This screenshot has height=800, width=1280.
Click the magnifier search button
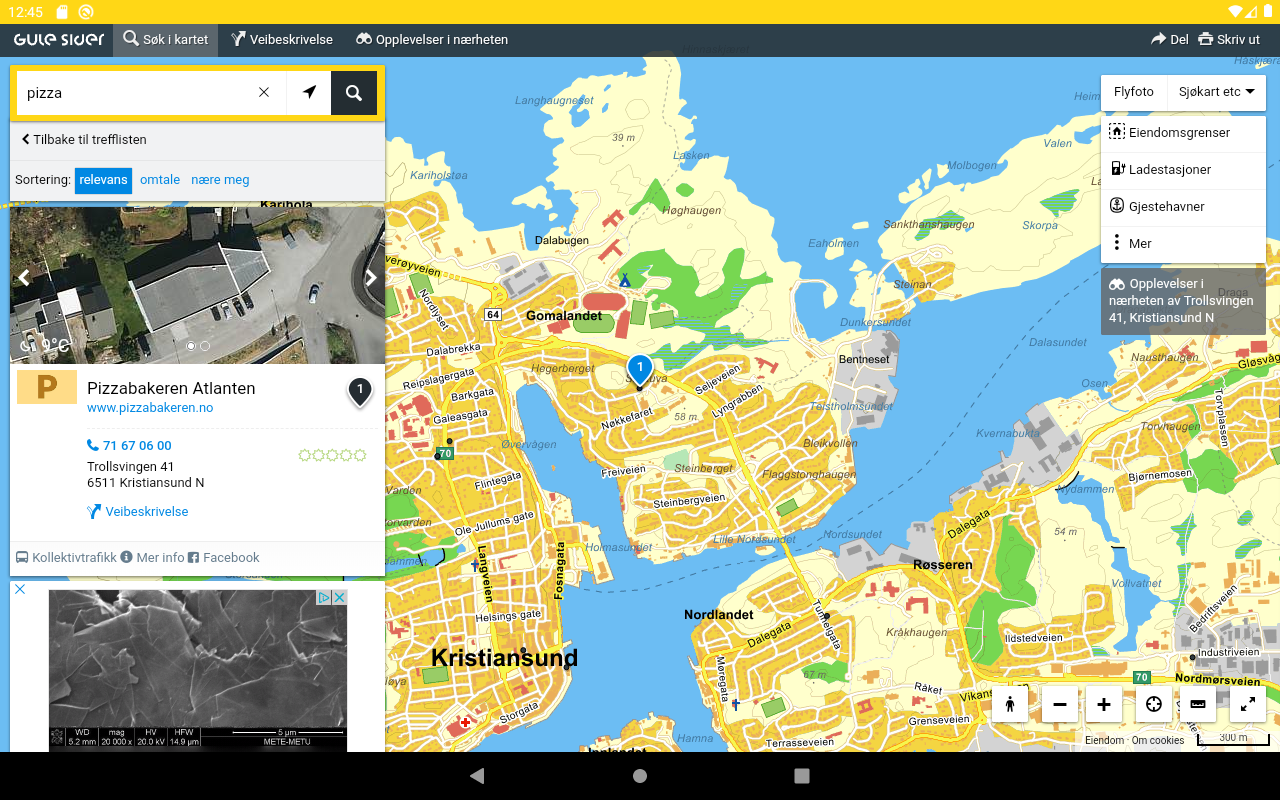(354, 93)
